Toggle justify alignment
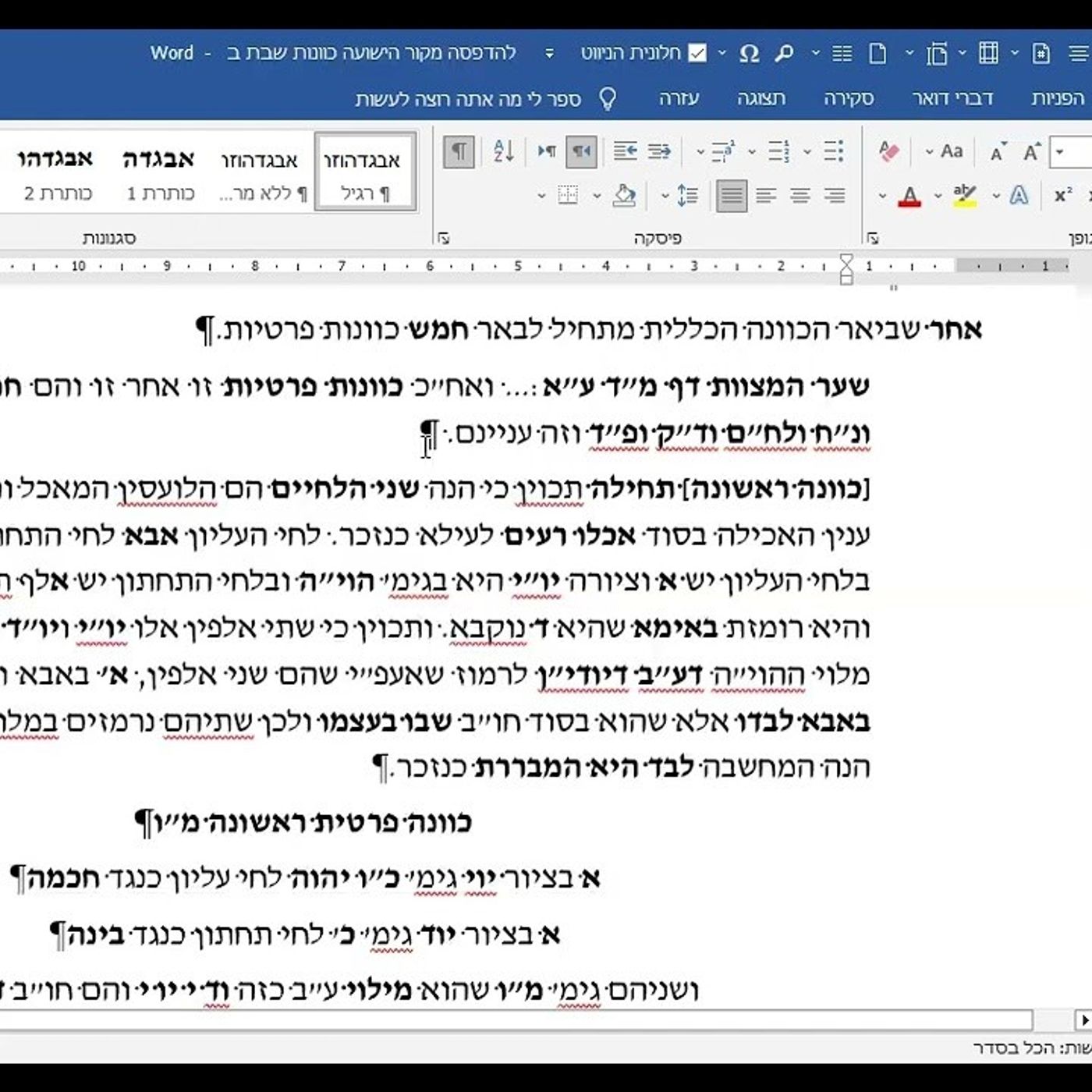The image size is (1092, 1092). pos(732,195)
